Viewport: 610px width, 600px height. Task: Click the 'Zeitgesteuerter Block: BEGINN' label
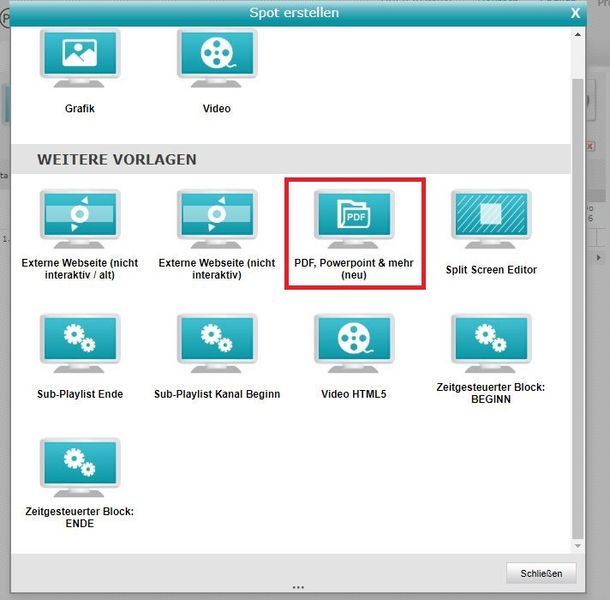(x=491, y=393)
